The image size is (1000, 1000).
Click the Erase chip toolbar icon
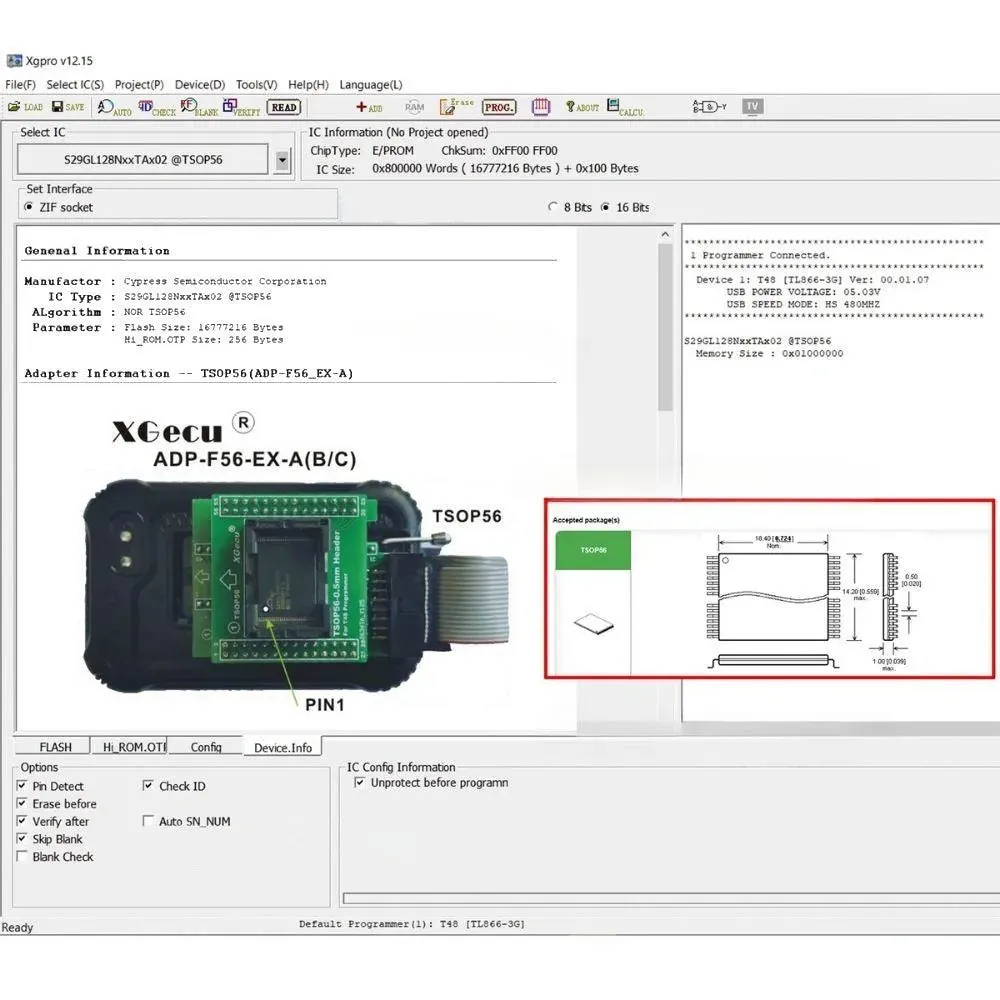pos(456,106)
